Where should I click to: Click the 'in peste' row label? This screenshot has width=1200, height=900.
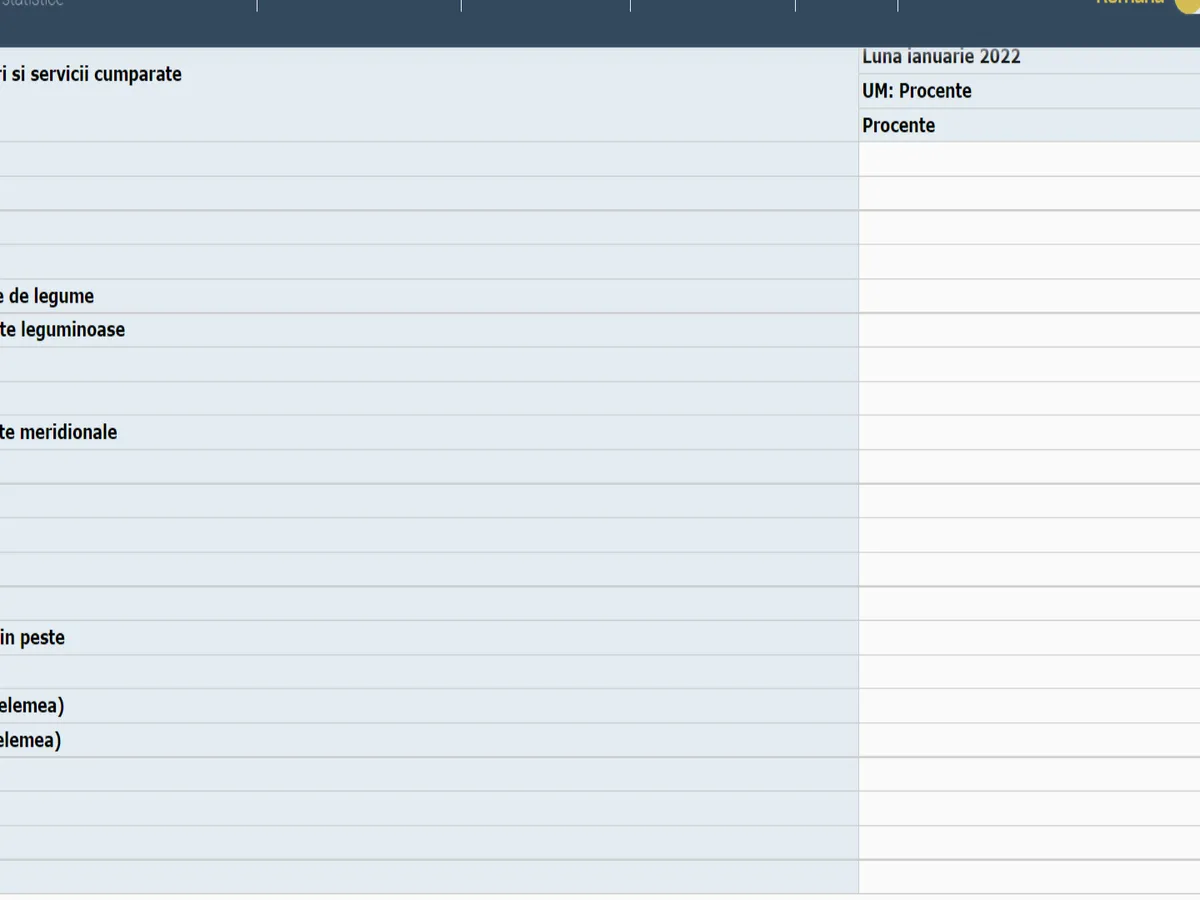32,638
